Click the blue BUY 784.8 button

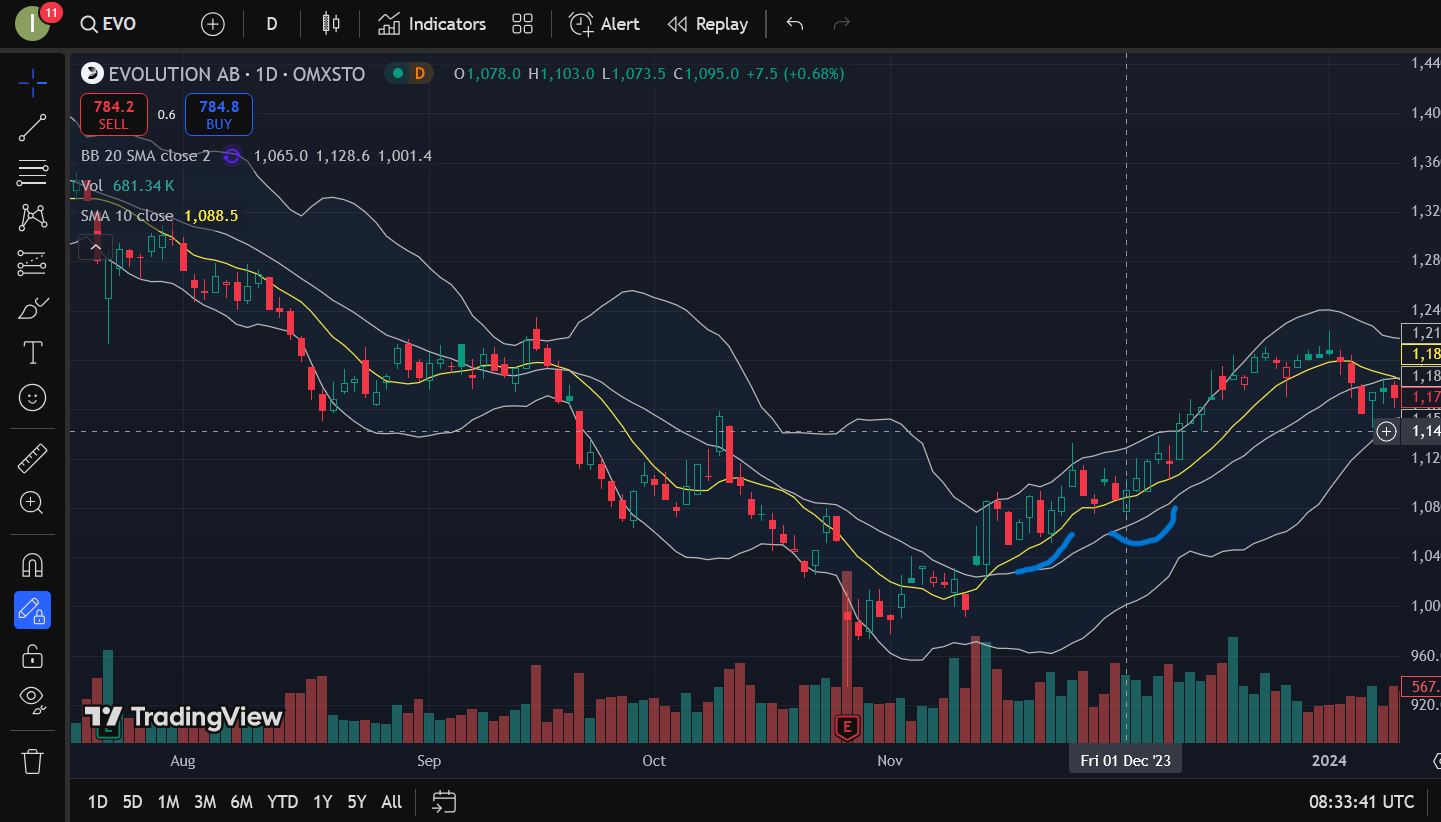pos(218,114)
